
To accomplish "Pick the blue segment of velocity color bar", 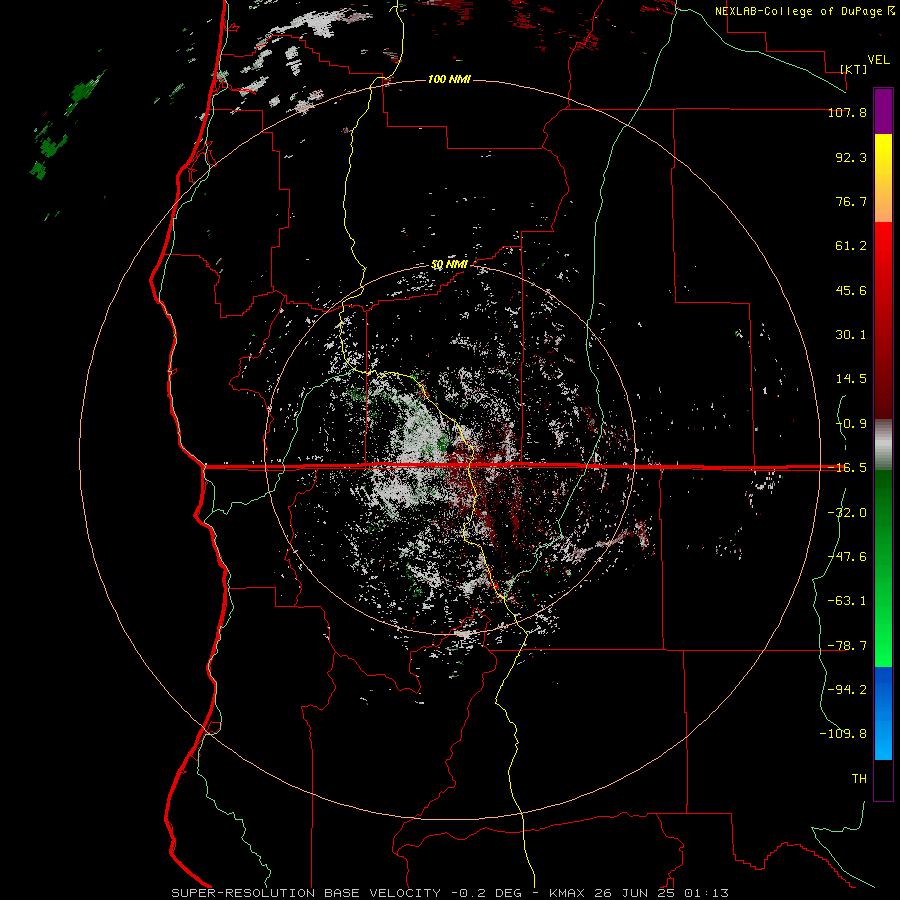I will tap(883, 713).
